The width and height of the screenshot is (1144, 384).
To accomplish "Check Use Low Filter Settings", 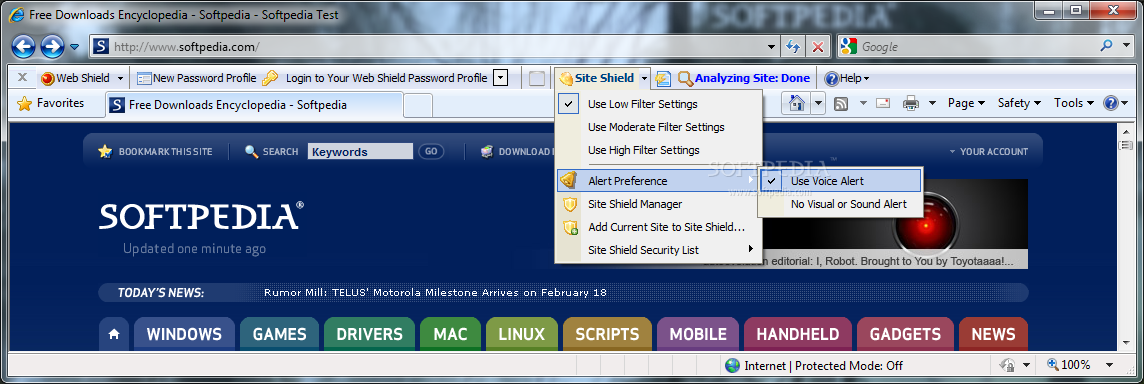I will 659,104.
